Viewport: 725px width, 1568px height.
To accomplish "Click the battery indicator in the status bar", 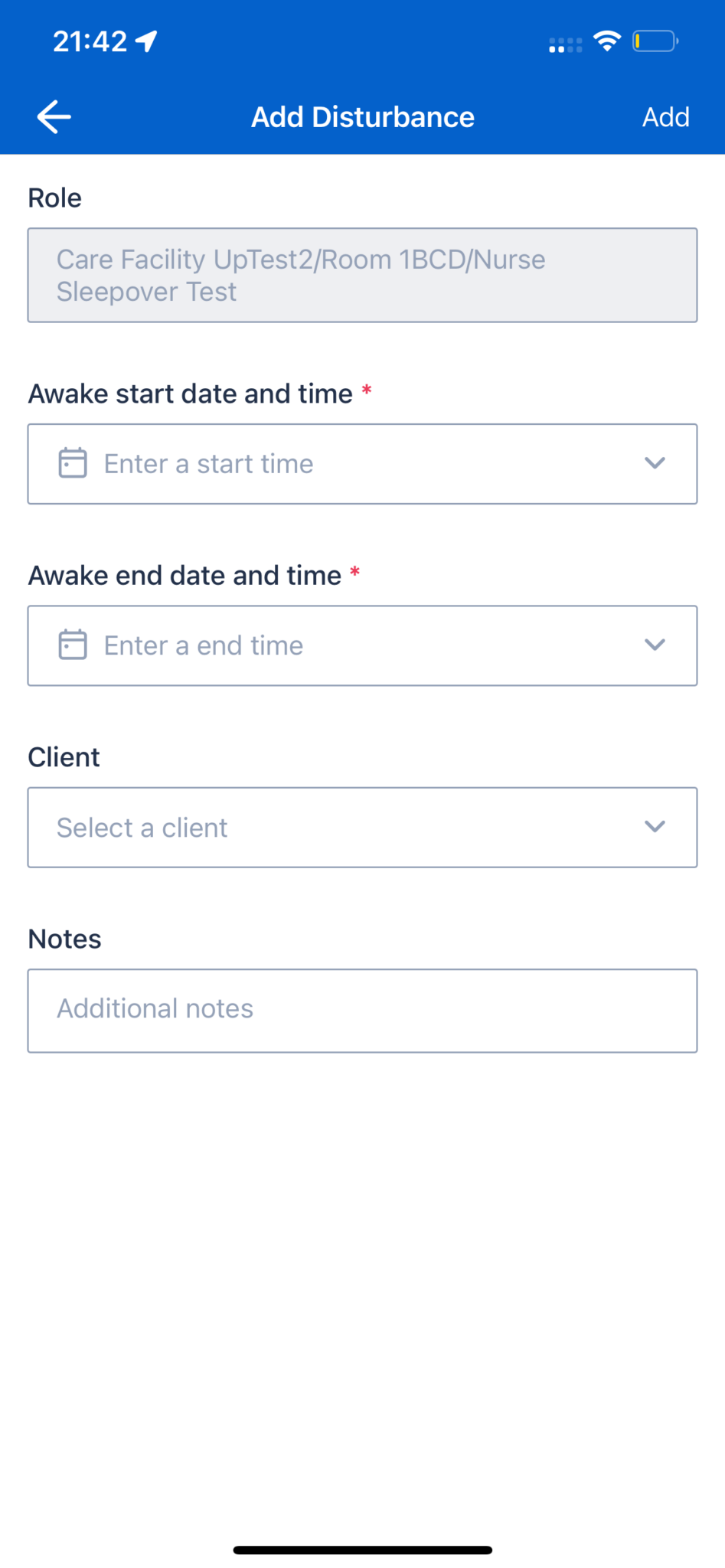I will point(655,43).
